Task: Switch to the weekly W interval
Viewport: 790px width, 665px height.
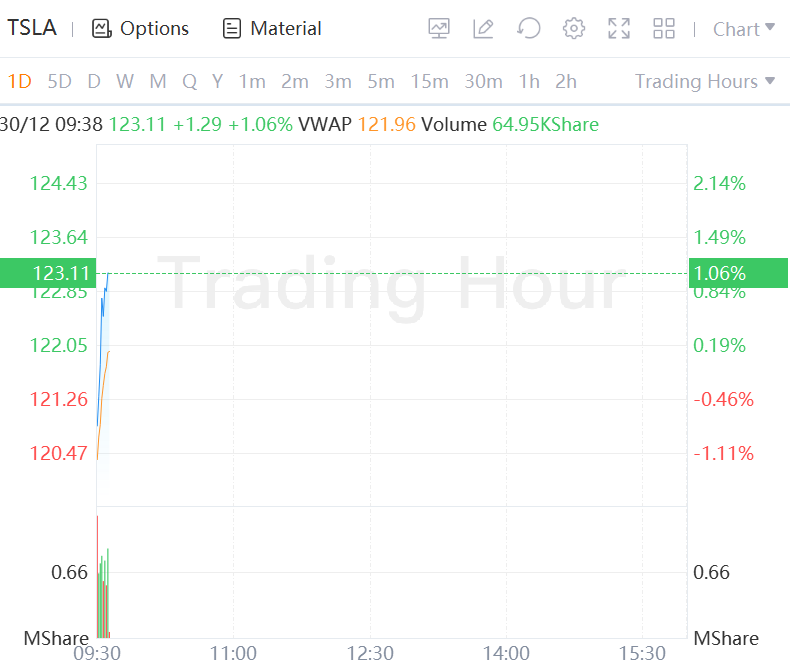Action: 124,81
